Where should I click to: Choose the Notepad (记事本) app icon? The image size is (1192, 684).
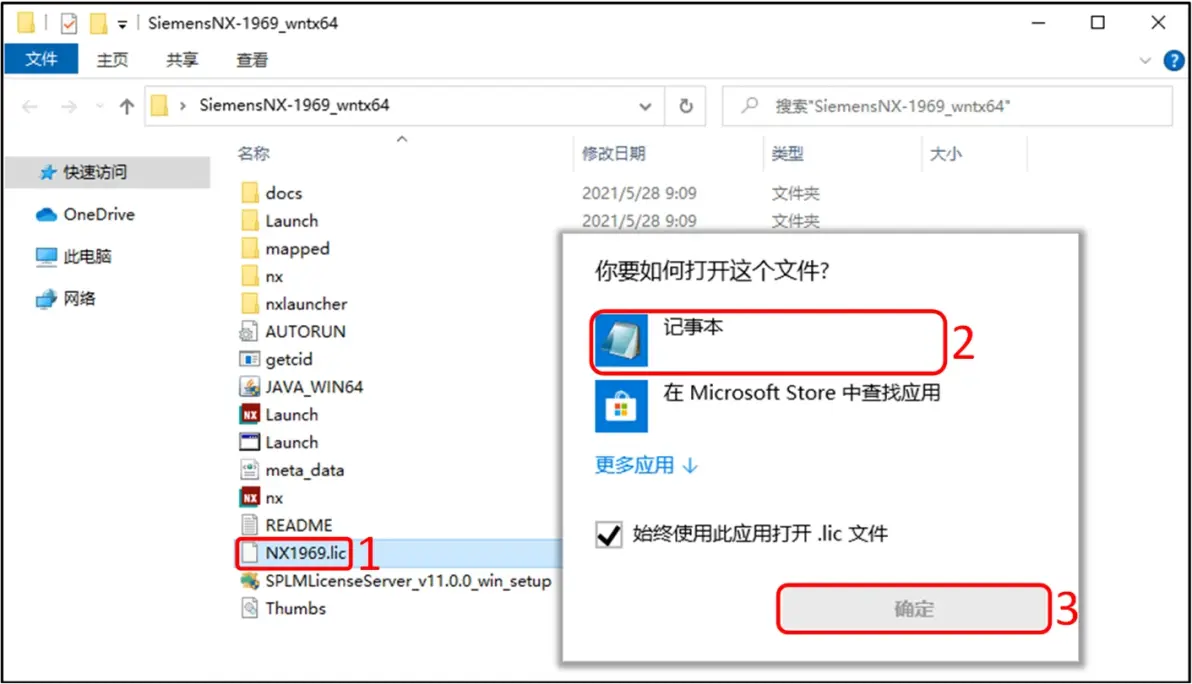(x=621, y=341)
